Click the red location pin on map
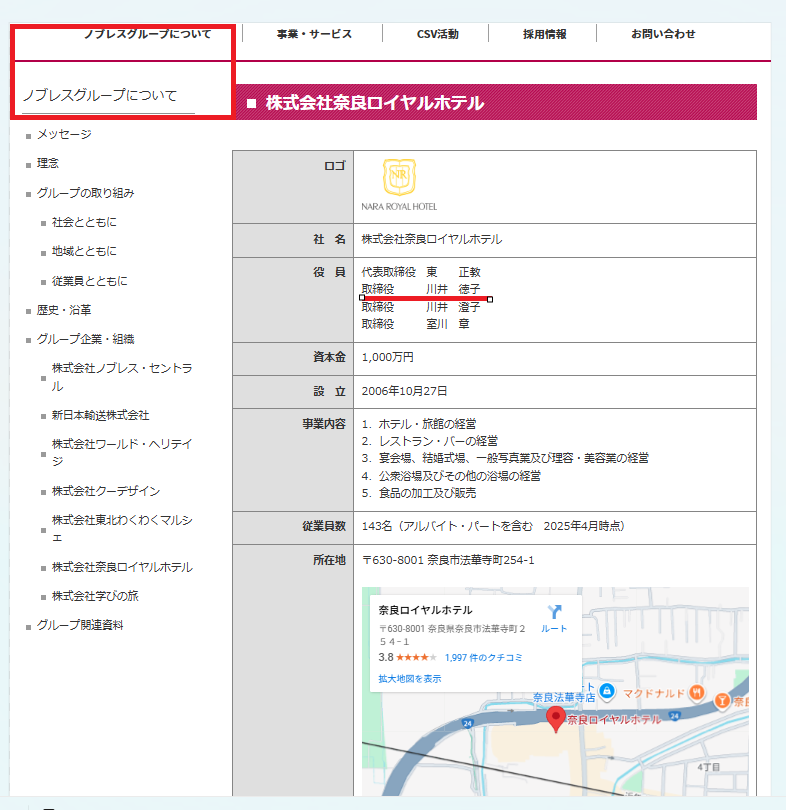The image size is (786, 810). click(556, 716)
